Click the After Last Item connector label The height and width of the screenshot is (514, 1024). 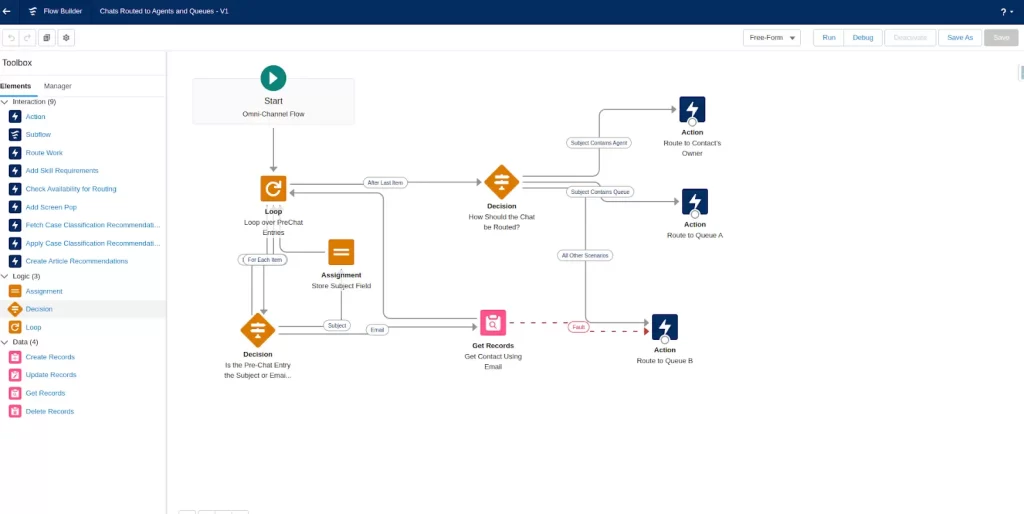[385, 183]
